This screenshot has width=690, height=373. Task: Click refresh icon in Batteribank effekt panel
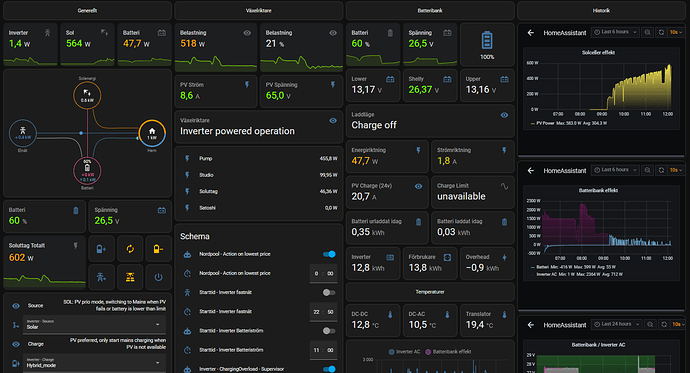coord(661,170)
